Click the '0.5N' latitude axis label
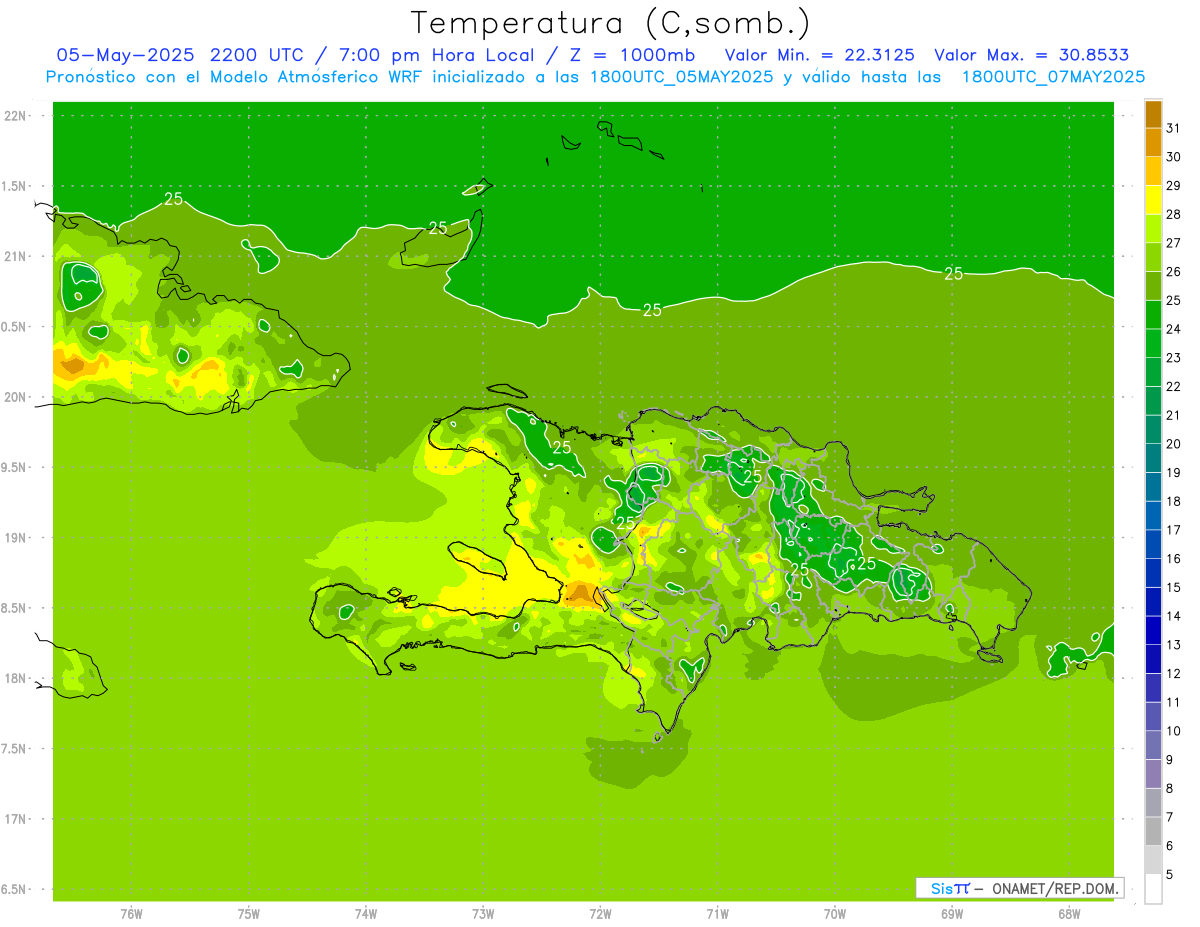Image resolution: width=1200 pixels, height=927 pixels. [14, 327]
